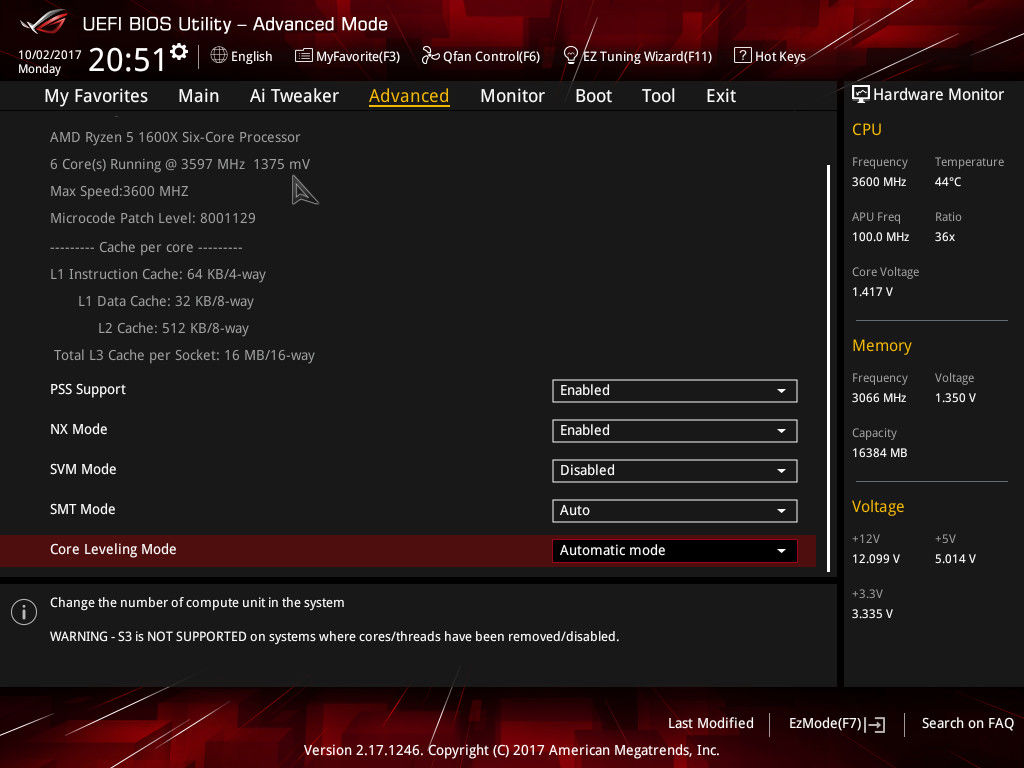Click the EZ Tuning Wizard bulb icon
This screenshot has height=768, width=1024.
tap(570, 56)
